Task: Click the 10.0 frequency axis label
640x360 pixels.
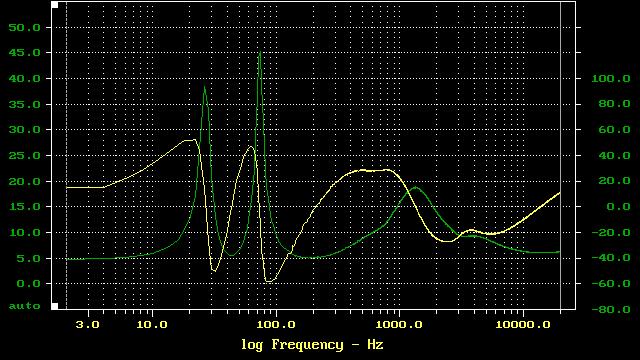Action: (152, 325)
